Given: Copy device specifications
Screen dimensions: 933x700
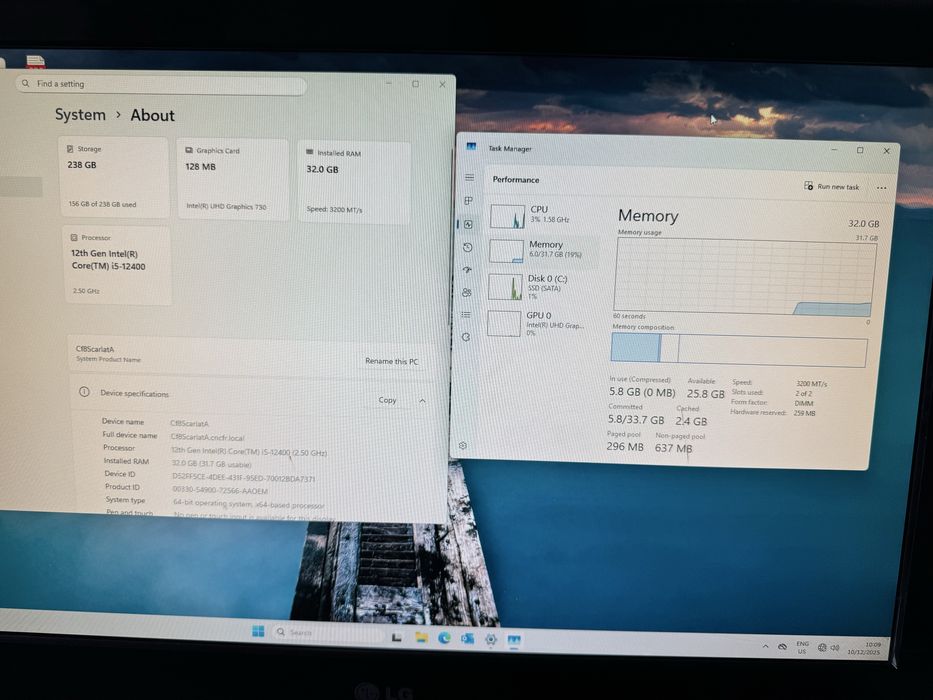Looking at the screenshot, I should click(x=387, y=400).
